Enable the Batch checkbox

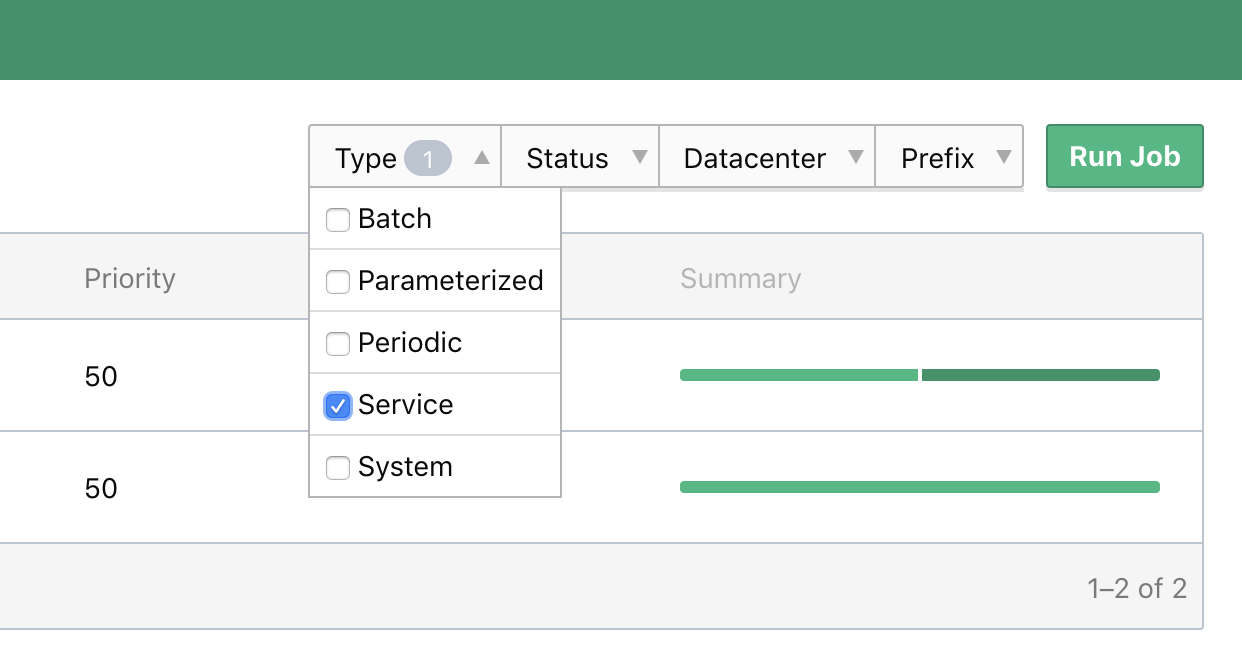pyautogui.click(x=338, y=219)
